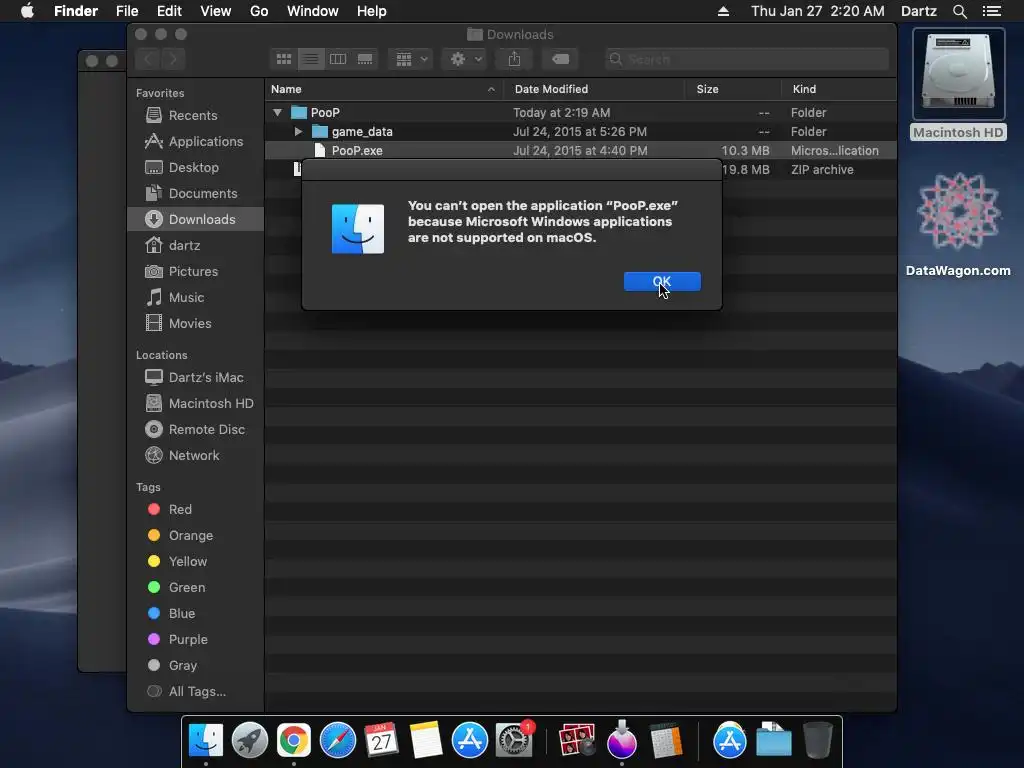Open Trash in the Dock

(x=818, y=741)
